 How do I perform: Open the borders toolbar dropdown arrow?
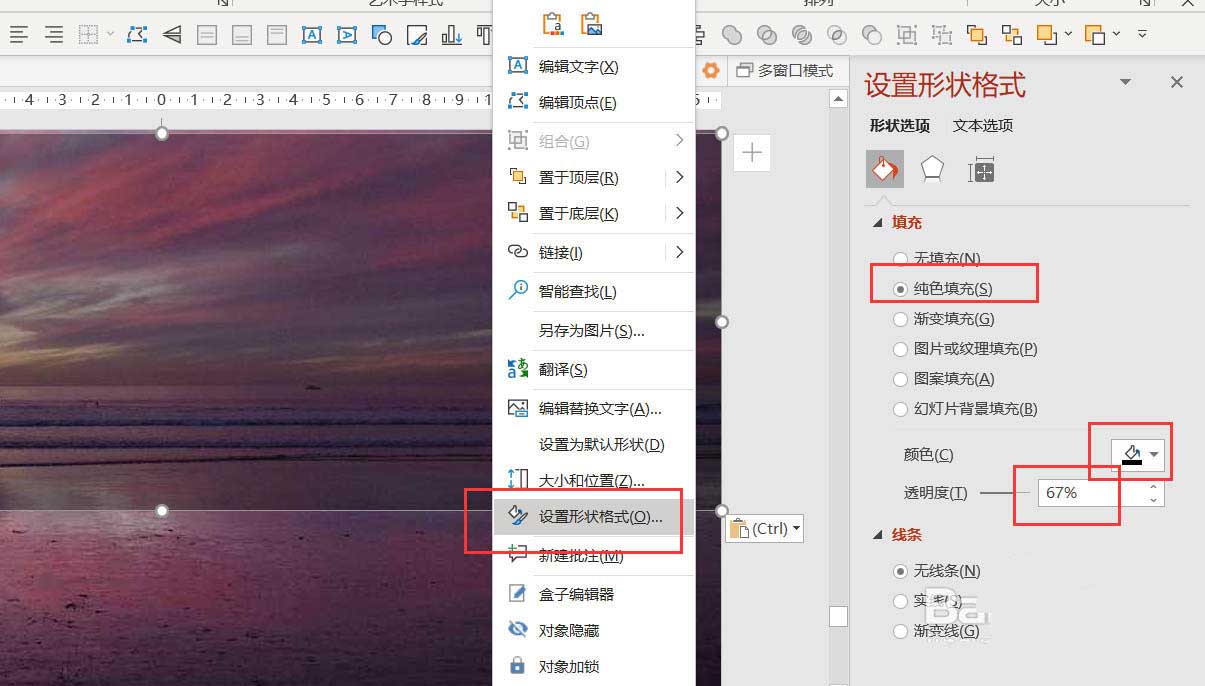(x=110, y=35)
